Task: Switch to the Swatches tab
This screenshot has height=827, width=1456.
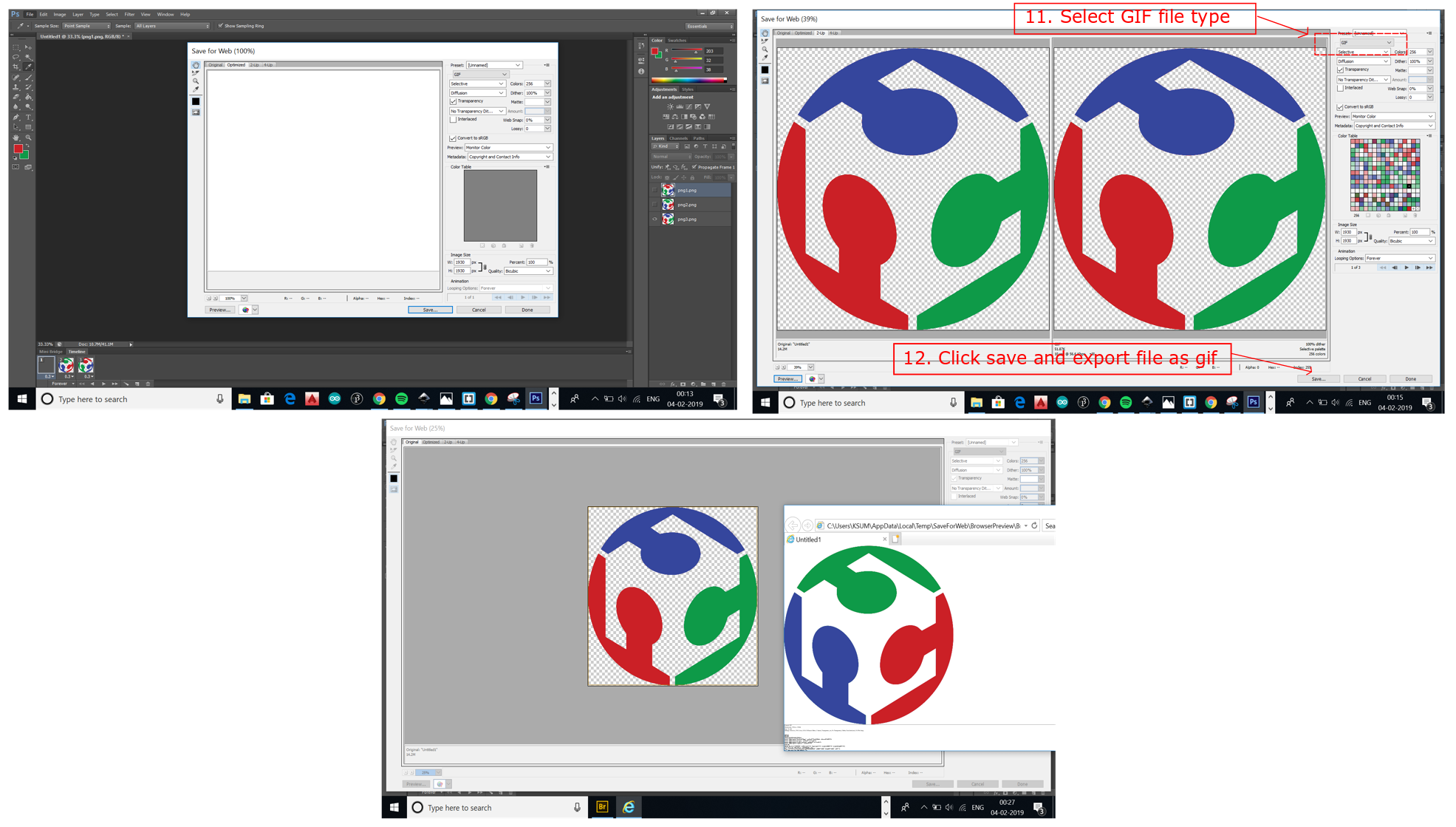Action: (x=677, y=41)
